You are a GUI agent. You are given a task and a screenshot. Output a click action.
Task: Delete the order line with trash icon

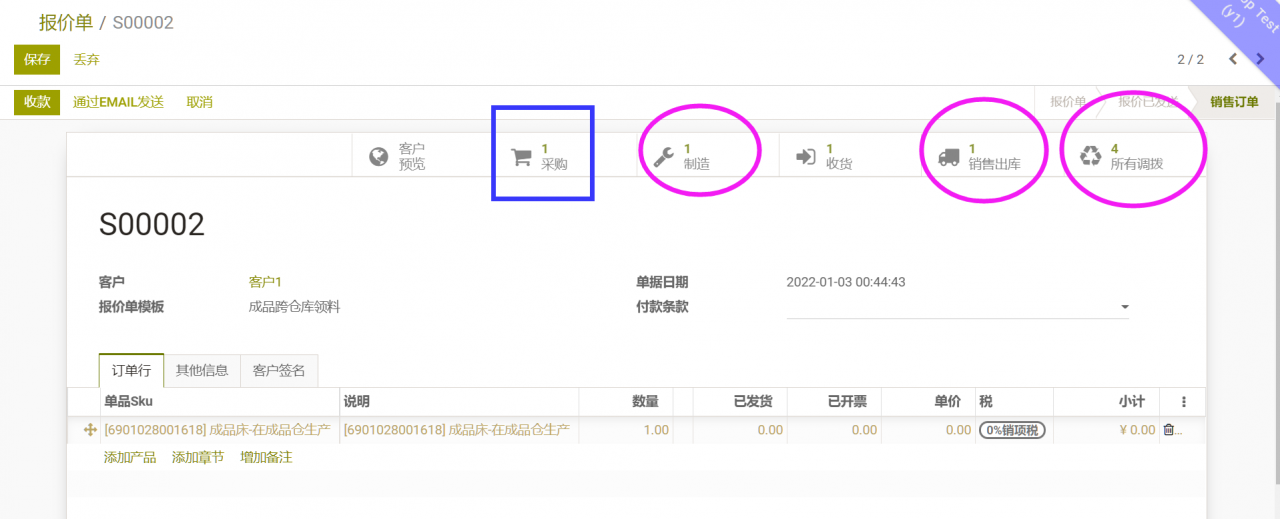tap(1168, 430)
